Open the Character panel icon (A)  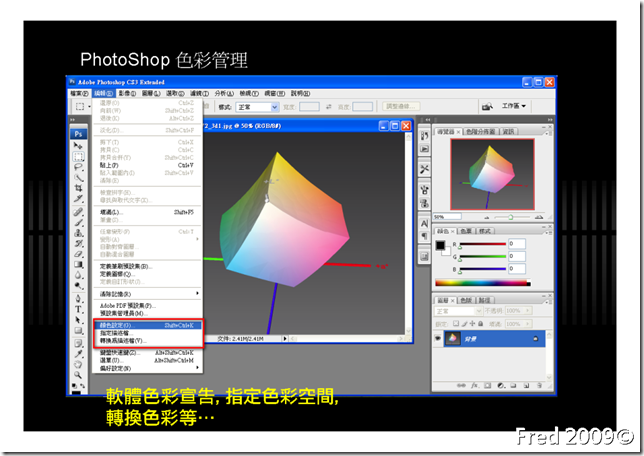424,224
